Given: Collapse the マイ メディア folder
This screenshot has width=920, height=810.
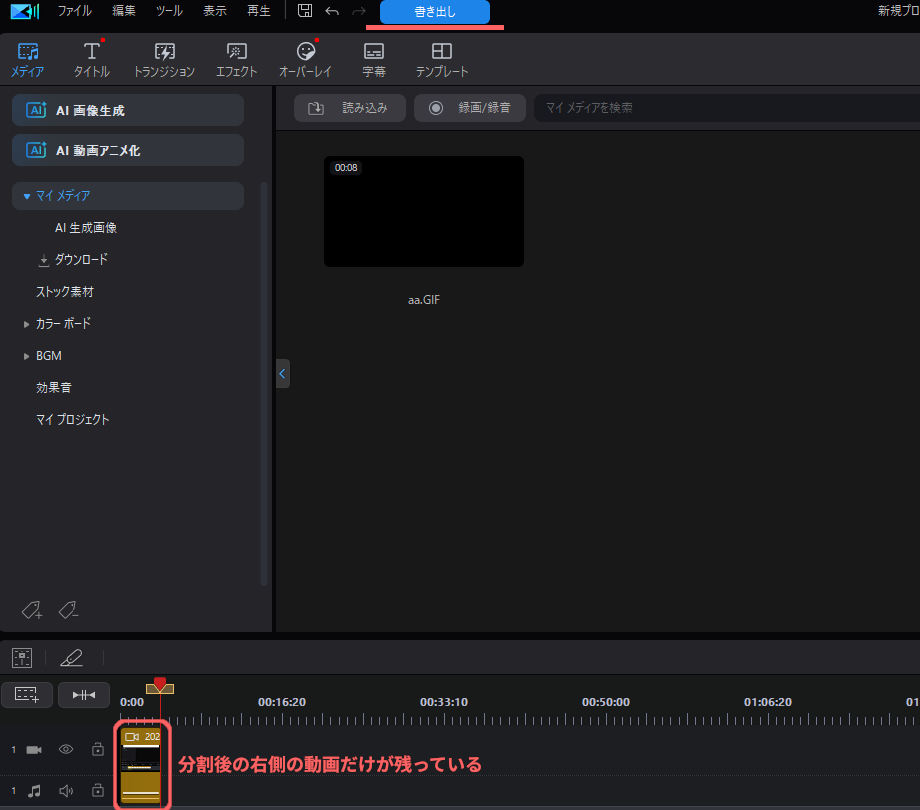Looking at the screenshot, I should [27, 196].
